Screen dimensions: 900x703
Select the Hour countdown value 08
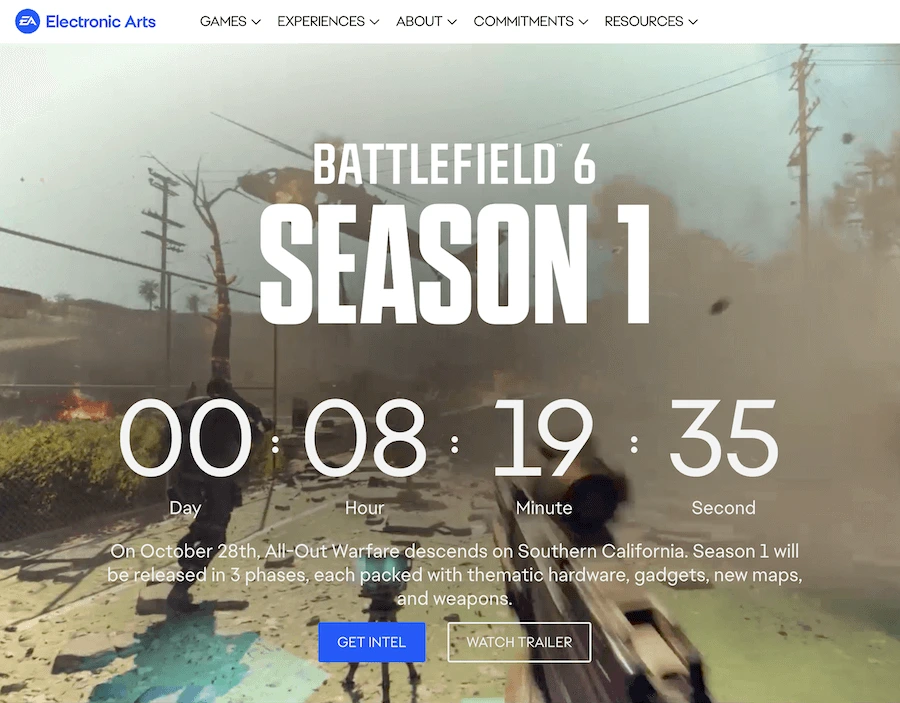point(365,440)
